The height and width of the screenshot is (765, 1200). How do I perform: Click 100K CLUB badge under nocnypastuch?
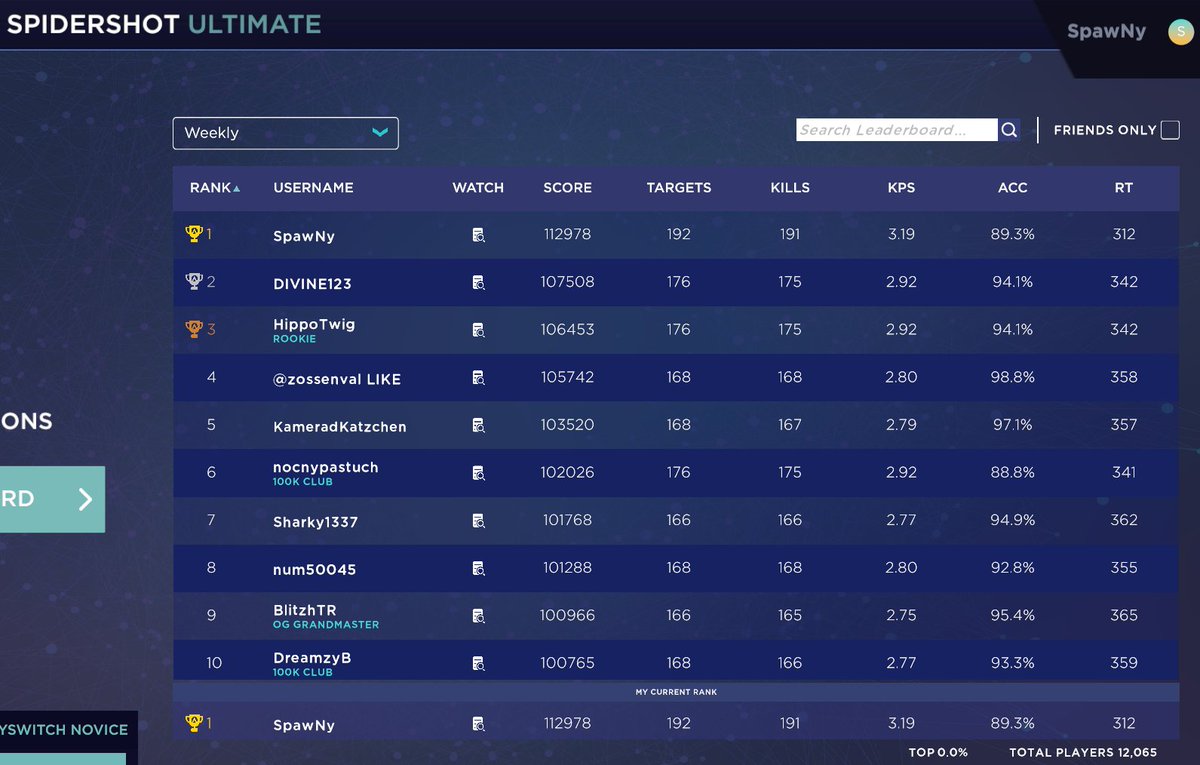pos(303,482)
